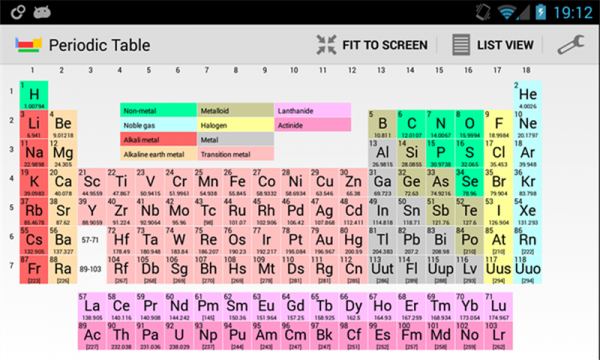Tap the battery charging icon
Viewport: 600px width, 360px height.
pyautogui.click(x=540, y=12)
